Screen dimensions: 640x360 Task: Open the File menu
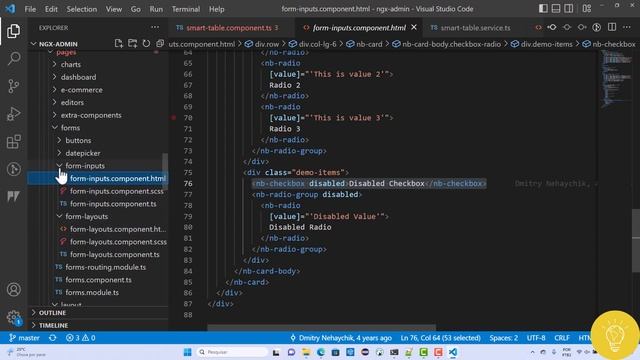(30, 9)
